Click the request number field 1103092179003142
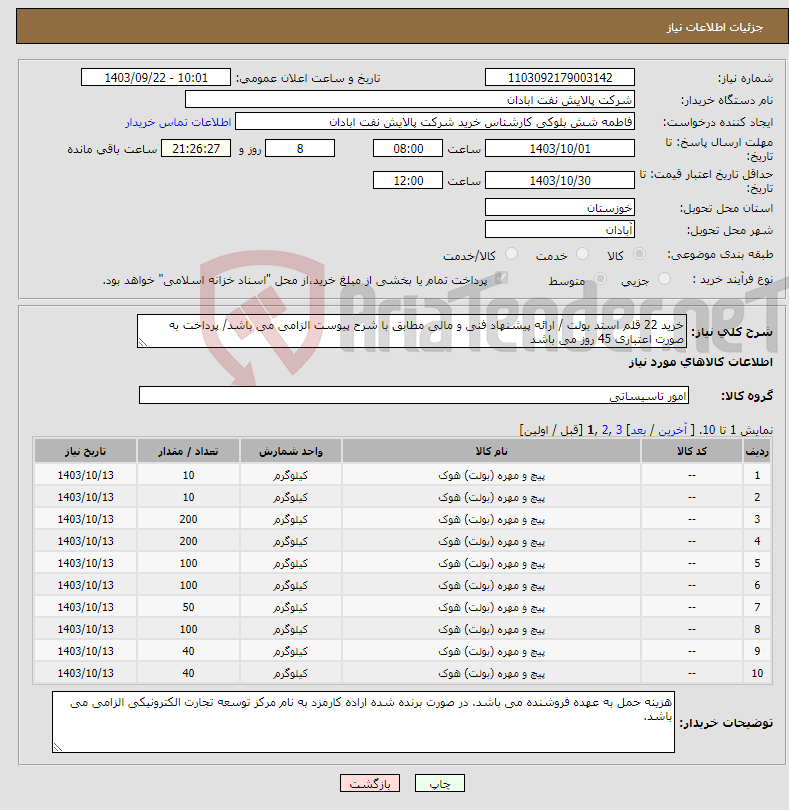 click(560, 77)
